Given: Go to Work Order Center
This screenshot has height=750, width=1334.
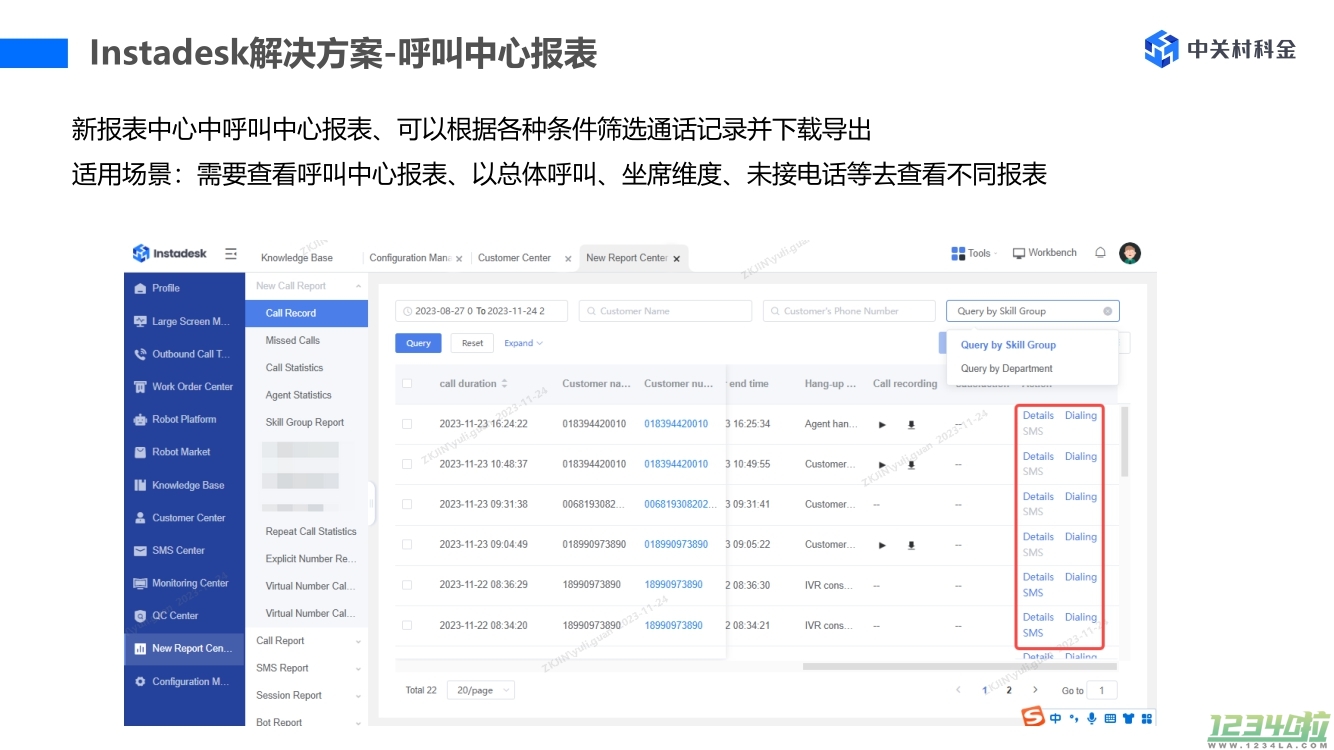Looking at the screenshot, I should [x=184, y=387].
